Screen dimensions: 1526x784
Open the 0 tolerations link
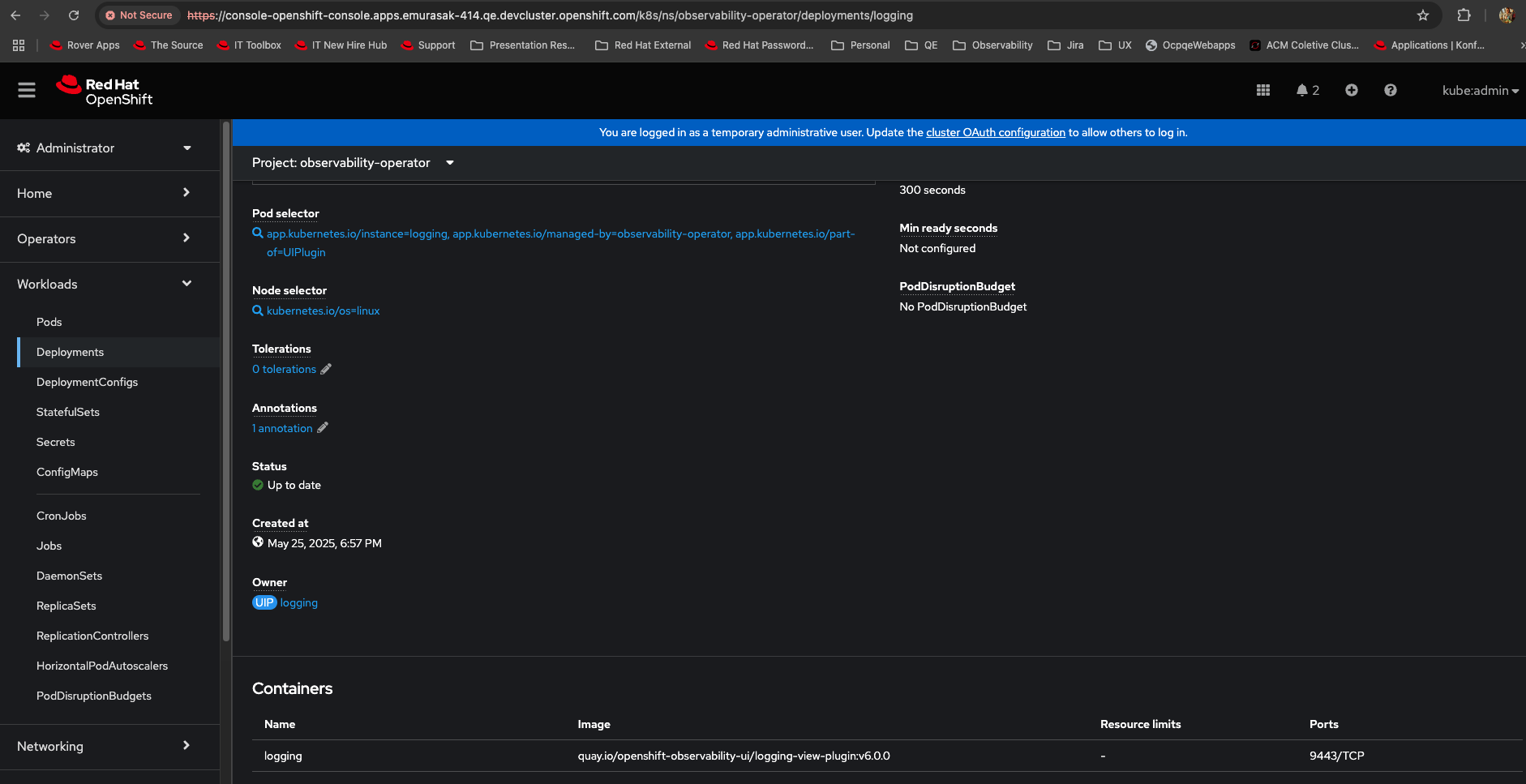click(284, 369)
